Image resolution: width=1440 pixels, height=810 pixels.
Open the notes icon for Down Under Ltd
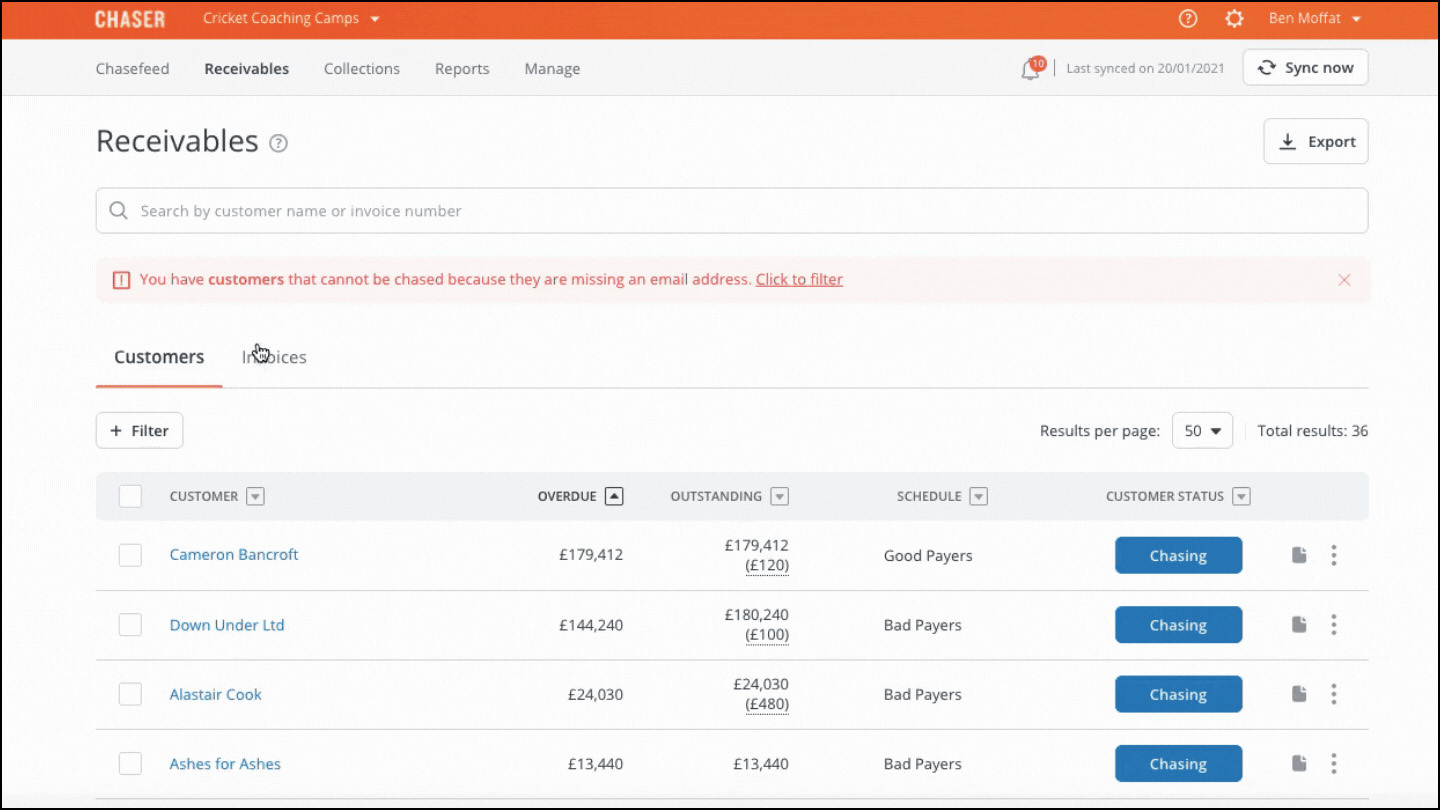tap(1299, 625)
